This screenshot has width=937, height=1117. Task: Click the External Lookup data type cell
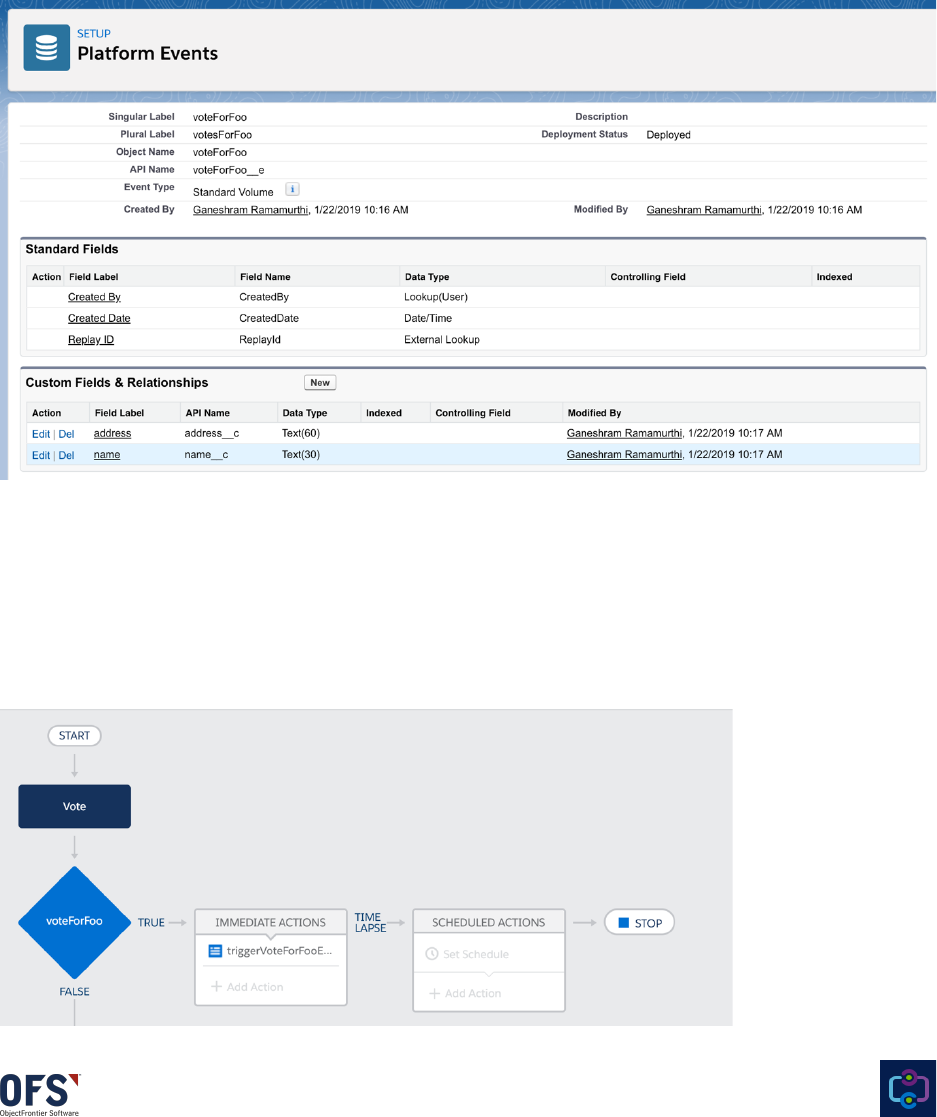pos(442,340)
